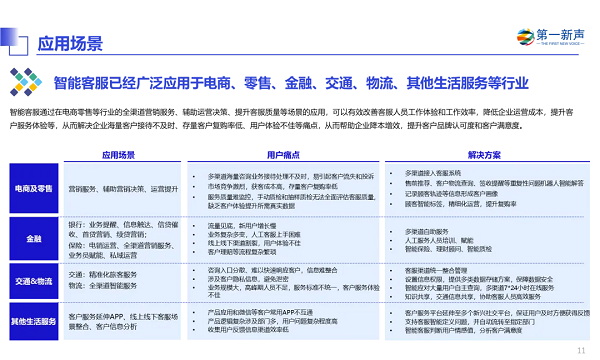Click the page number 11
The image size is (600, 360).
point(581,350)
